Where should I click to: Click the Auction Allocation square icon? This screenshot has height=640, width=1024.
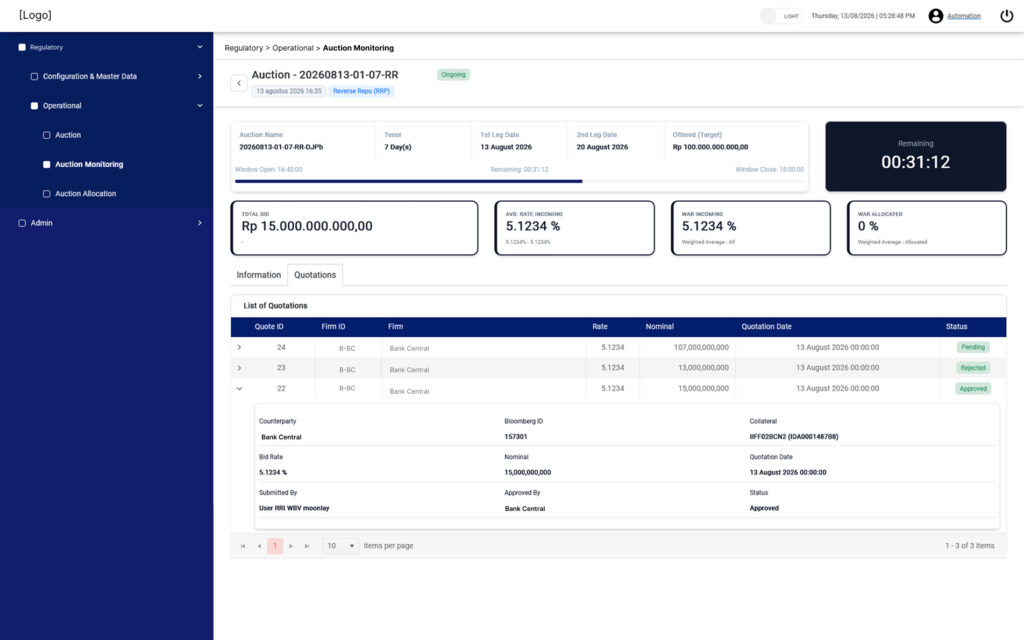tap(46, 194)
